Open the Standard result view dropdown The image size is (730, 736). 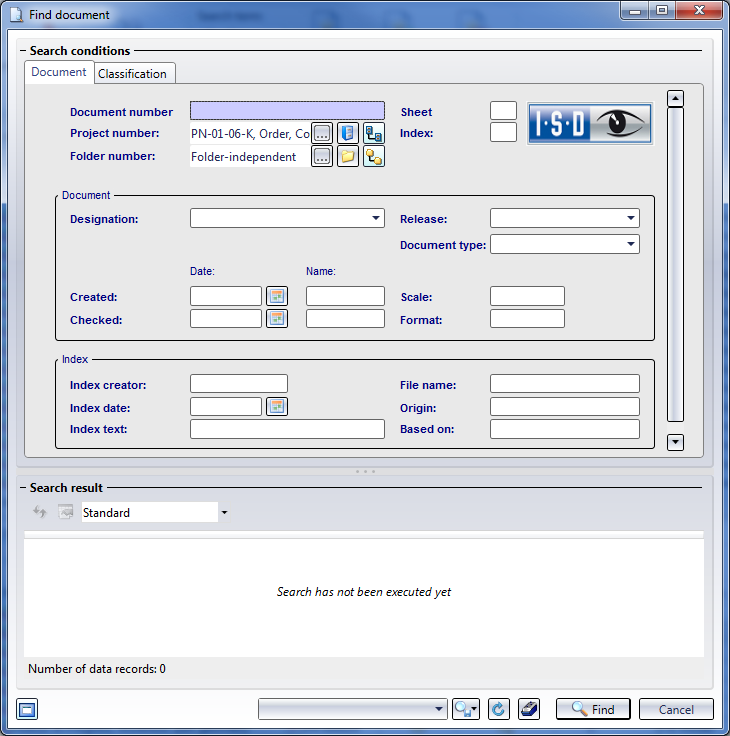coord(224,513)
